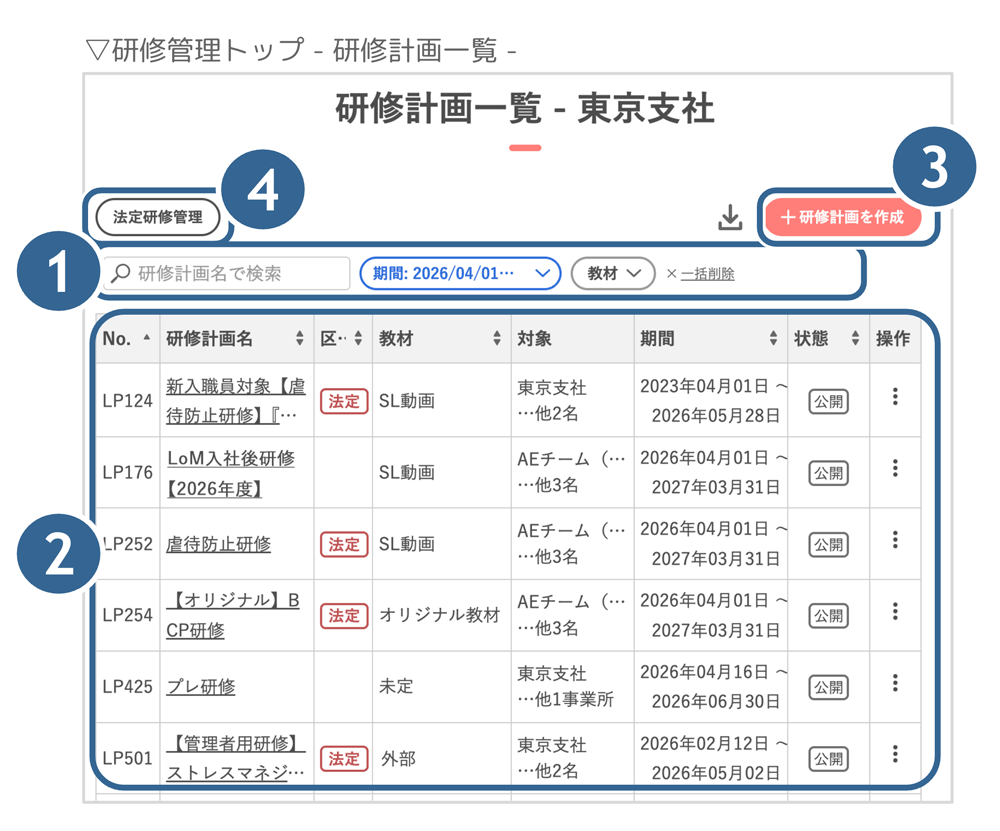Click the ＋研修計画を作成 button
The height and width of the screenshot is (831, 1000).
click(x=842, y=217)
